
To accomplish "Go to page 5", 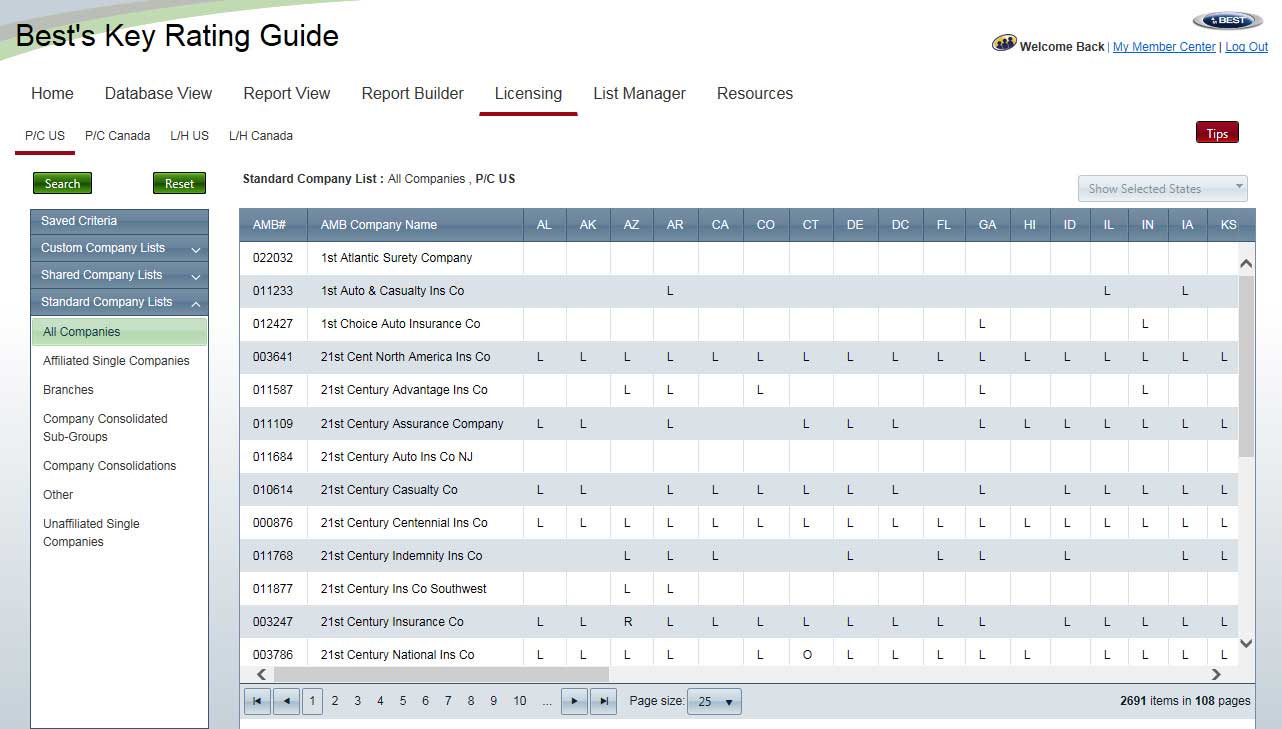I will (403, 701).
